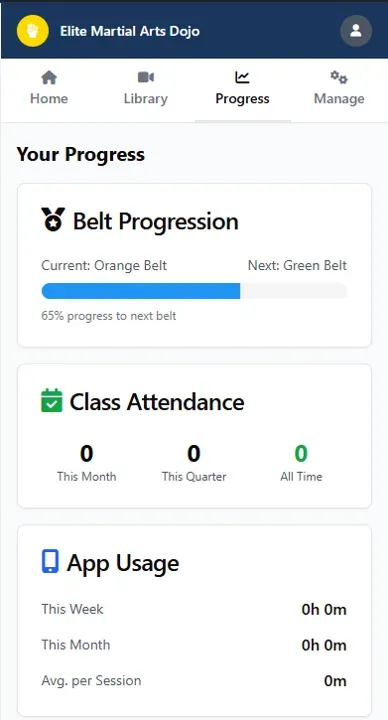Click the Elite Martial Arts Dojo title
The height and width of the screenshot is (720, 388).
pos(130,31)
